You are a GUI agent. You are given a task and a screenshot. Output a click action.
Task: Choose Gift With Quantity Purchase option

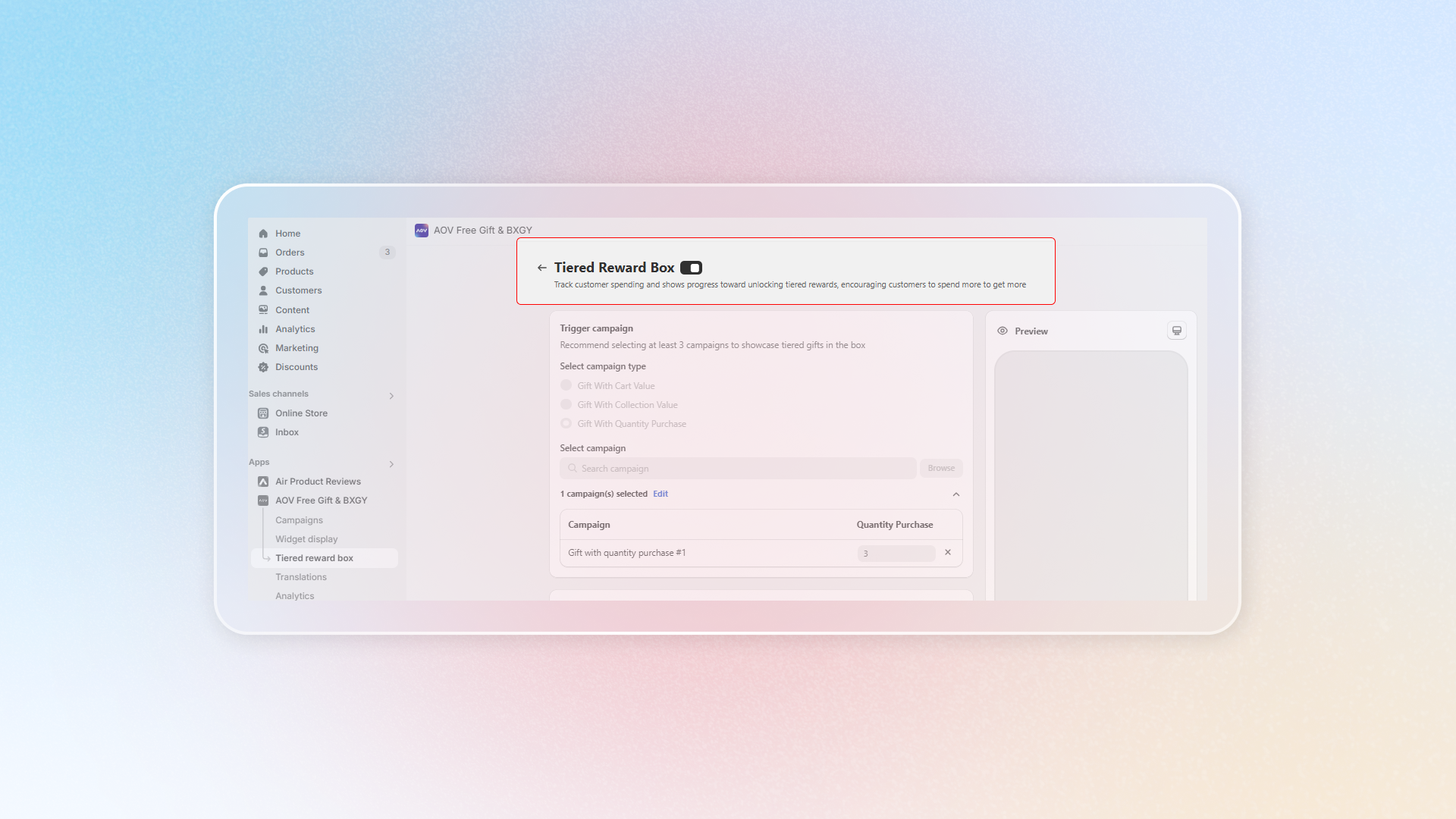(x=566, y=423)
